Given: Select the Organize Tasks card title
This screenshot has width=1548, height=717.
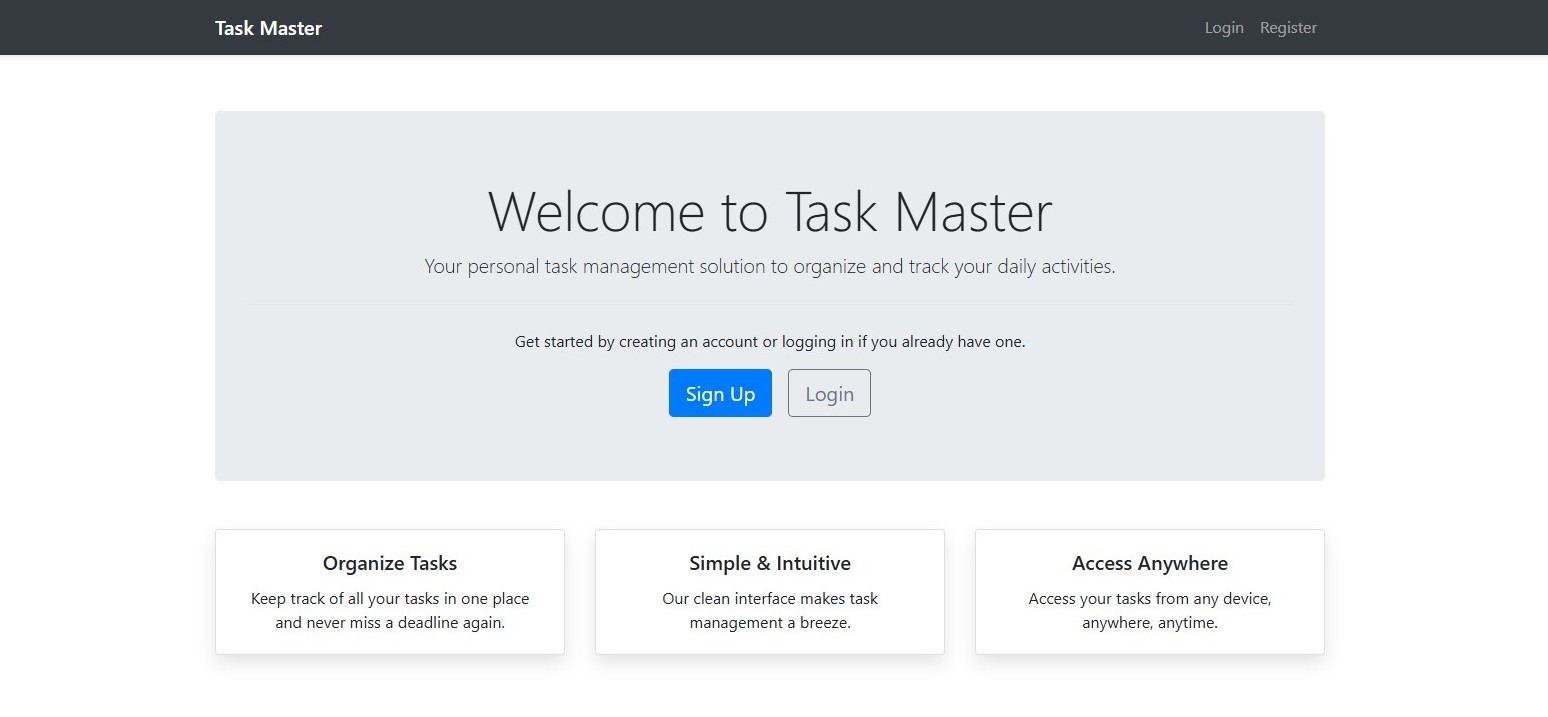Looking at the screenshot, I should [390, 564].
